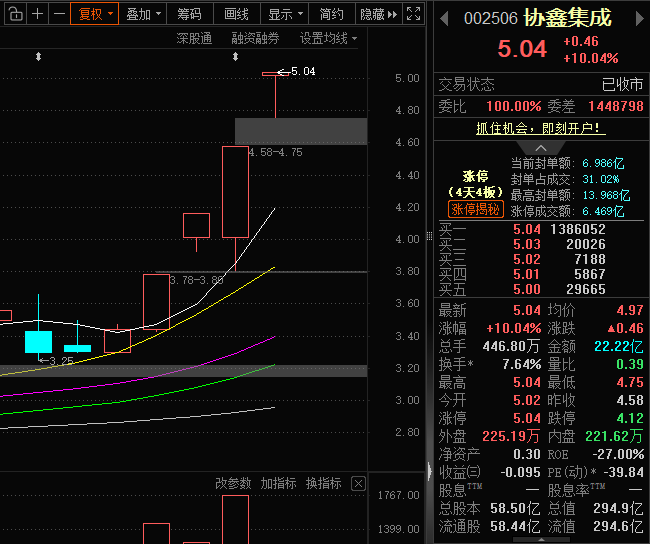Go to previous stock with left arrow
The width and height of the screenshot is (650, 544).
coord(444,19)
